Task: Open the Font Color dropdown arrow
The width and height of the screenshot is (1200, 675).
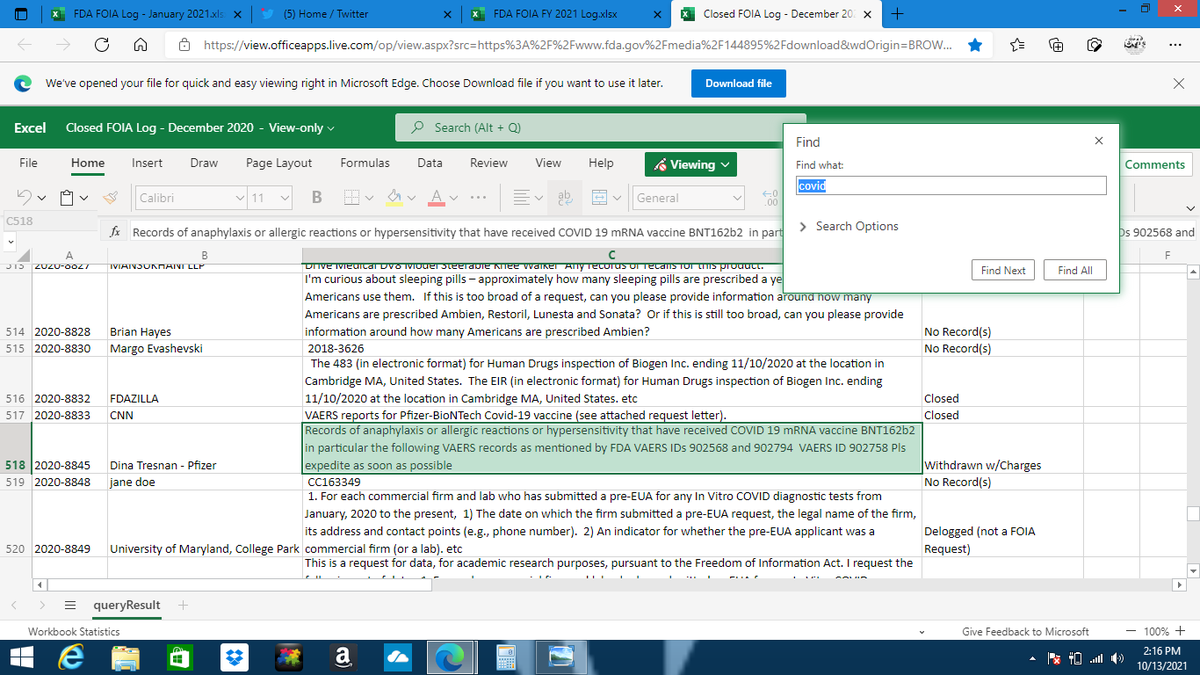Action: point(452,198)
